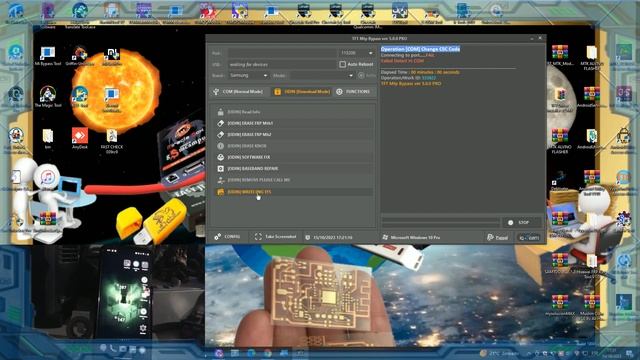This screenshot has height=360, width=640.
Task: Click the highlighted Operation Change CSC Code line
Action: tap(420, 49)
